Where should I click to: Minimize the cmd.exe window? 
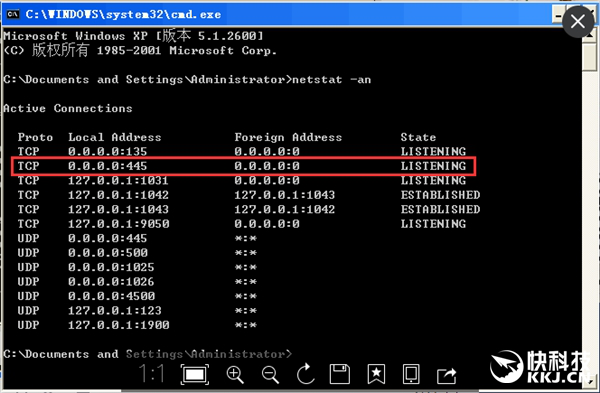coord(558,15)
